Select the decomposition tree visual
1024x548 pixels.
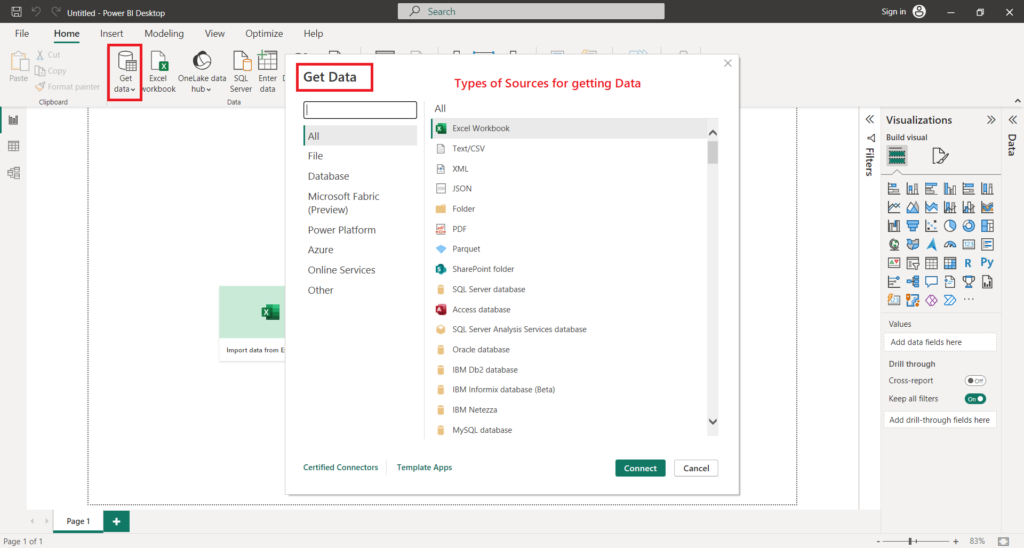pos(912,282)
